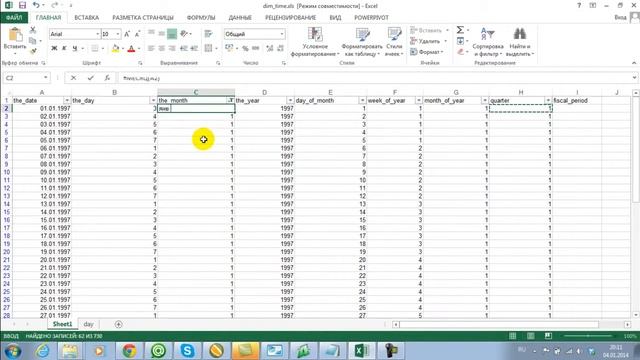
Task: Open filter dropdown for week_of_year column
Action: 418,100
